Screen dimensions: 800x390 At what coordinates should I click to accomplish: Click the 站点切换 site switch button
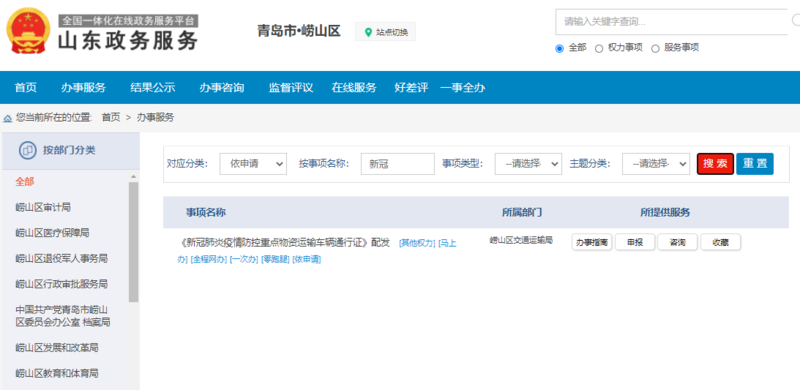click(x=385, y=32)
